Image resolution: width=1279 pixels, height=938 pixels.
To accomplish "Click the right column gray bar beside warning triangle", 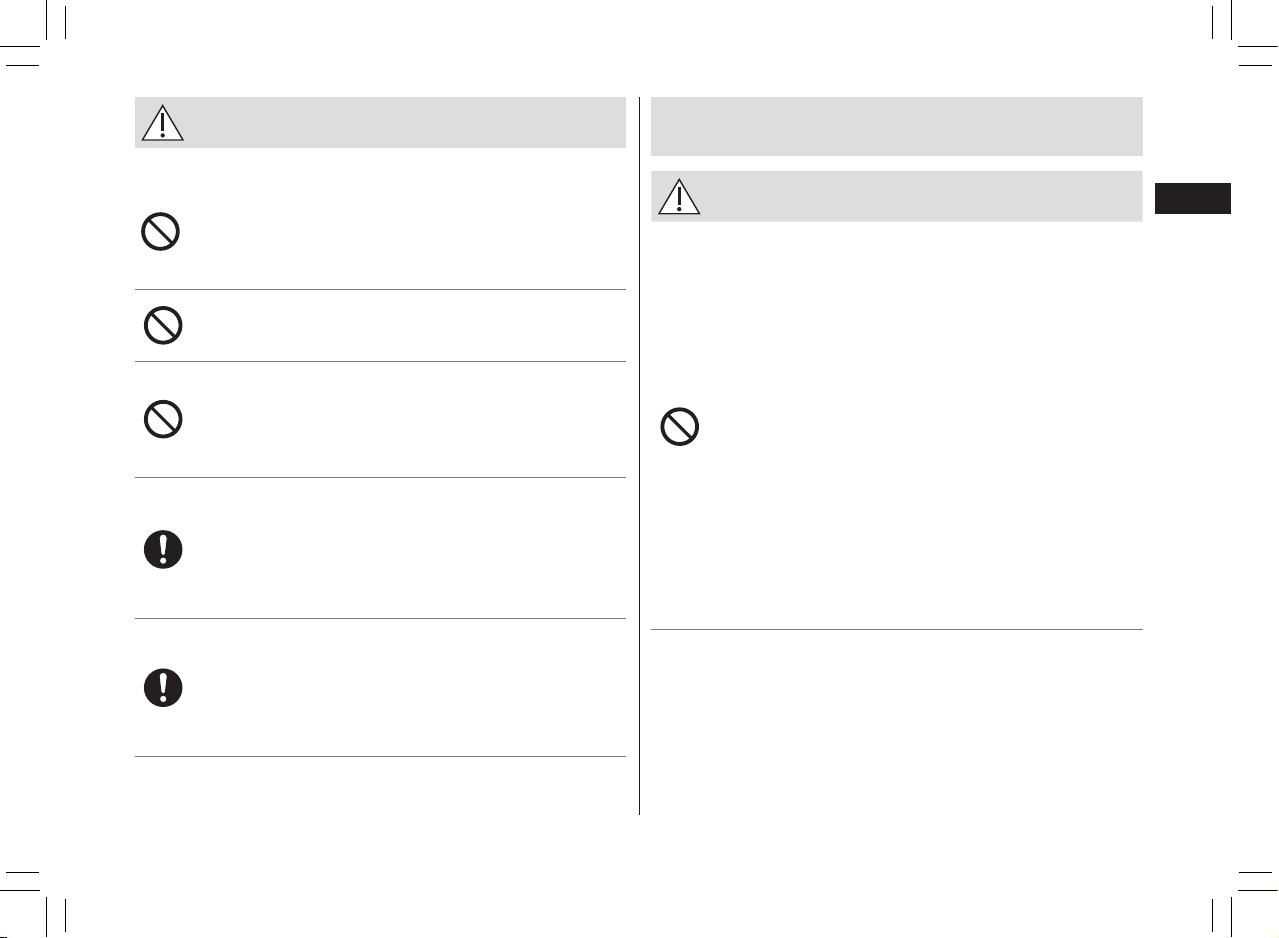I will pos(896,196).
